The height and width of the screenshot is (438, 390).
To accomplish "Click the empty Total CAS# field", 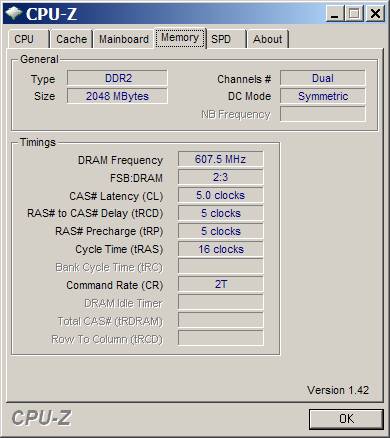I will (x=221, y=320).
